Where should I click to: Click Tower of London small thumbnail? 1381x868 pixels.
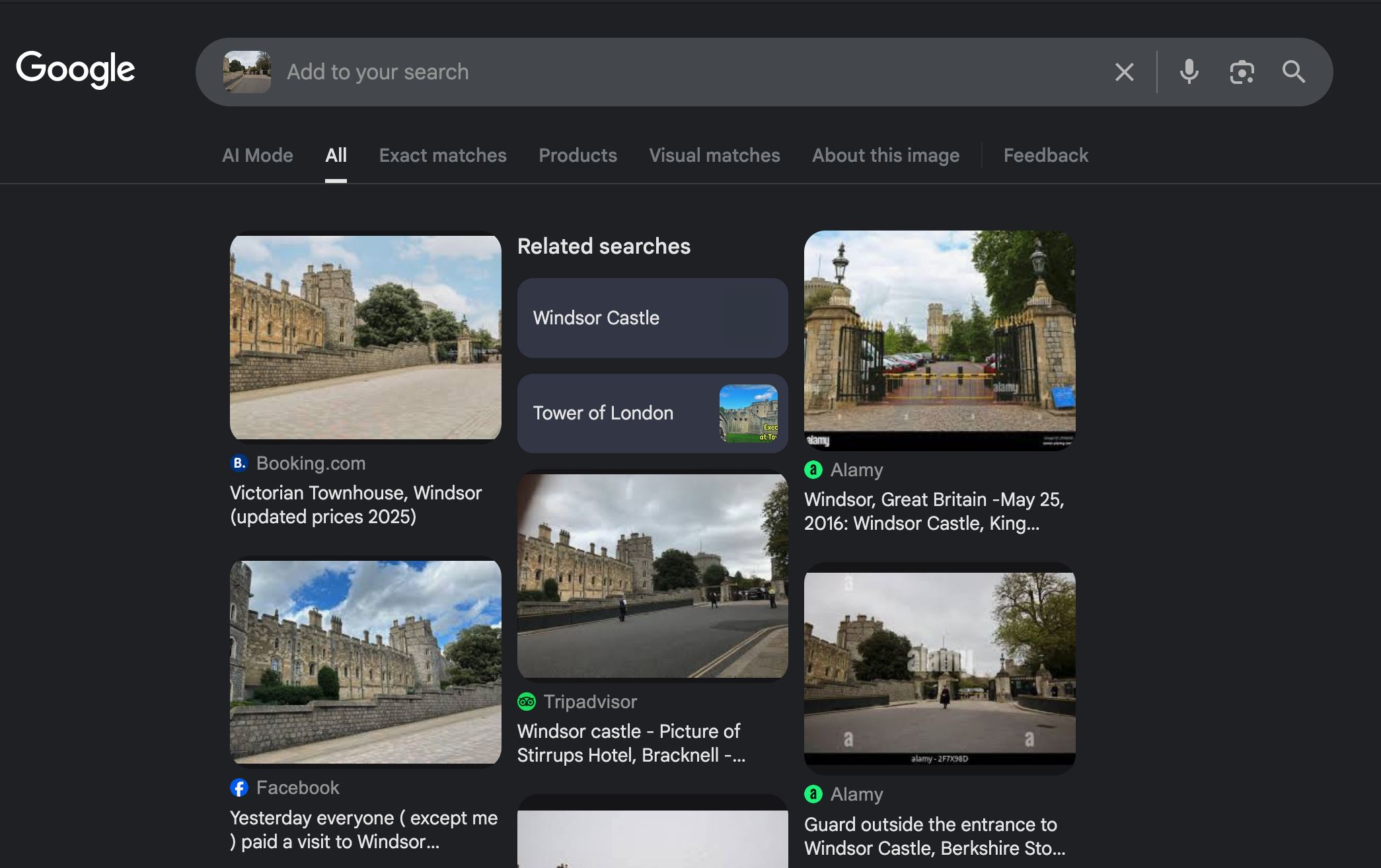[x=748, y=414]
